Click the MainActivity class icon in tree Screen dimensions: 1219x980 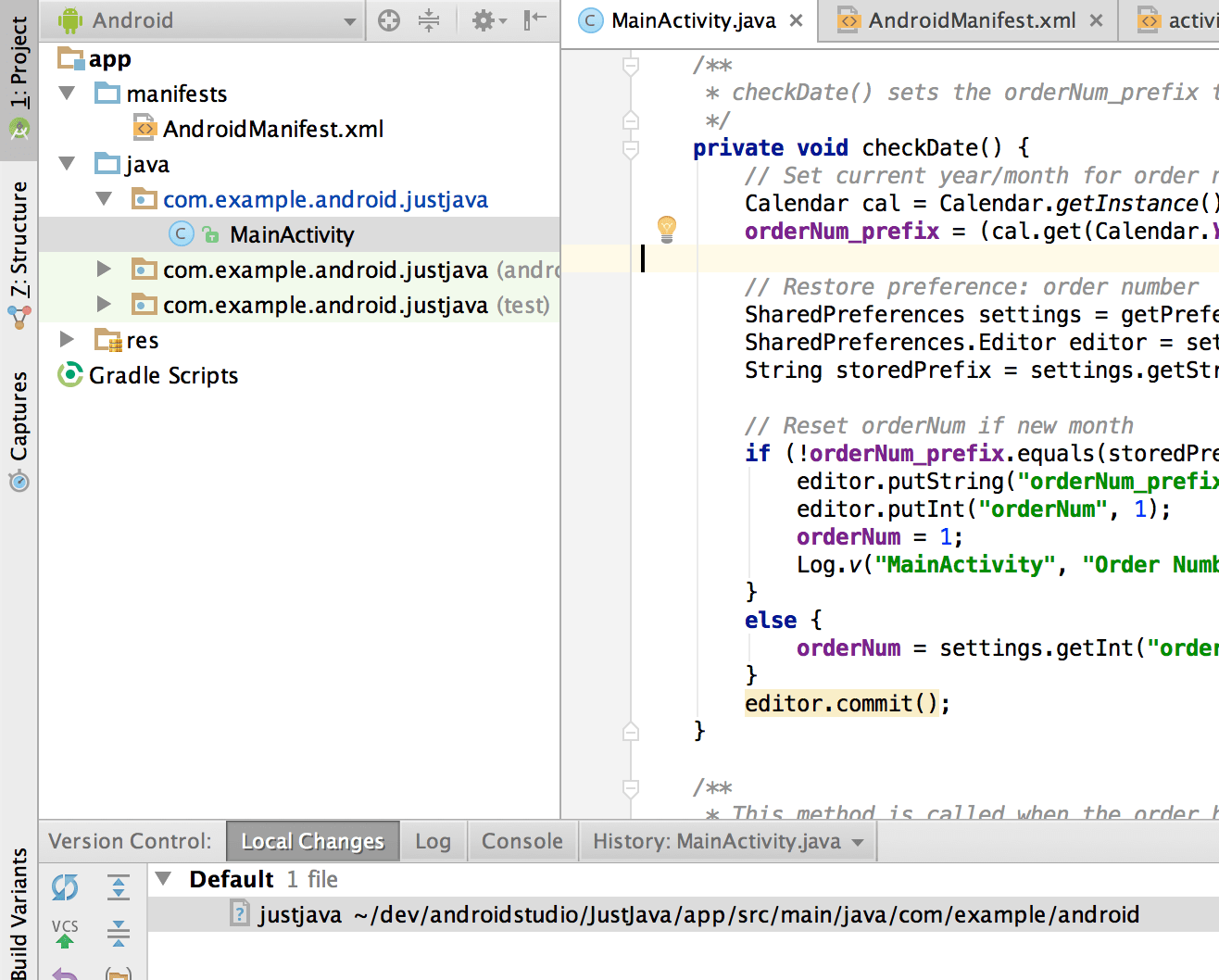pos(182,234)
